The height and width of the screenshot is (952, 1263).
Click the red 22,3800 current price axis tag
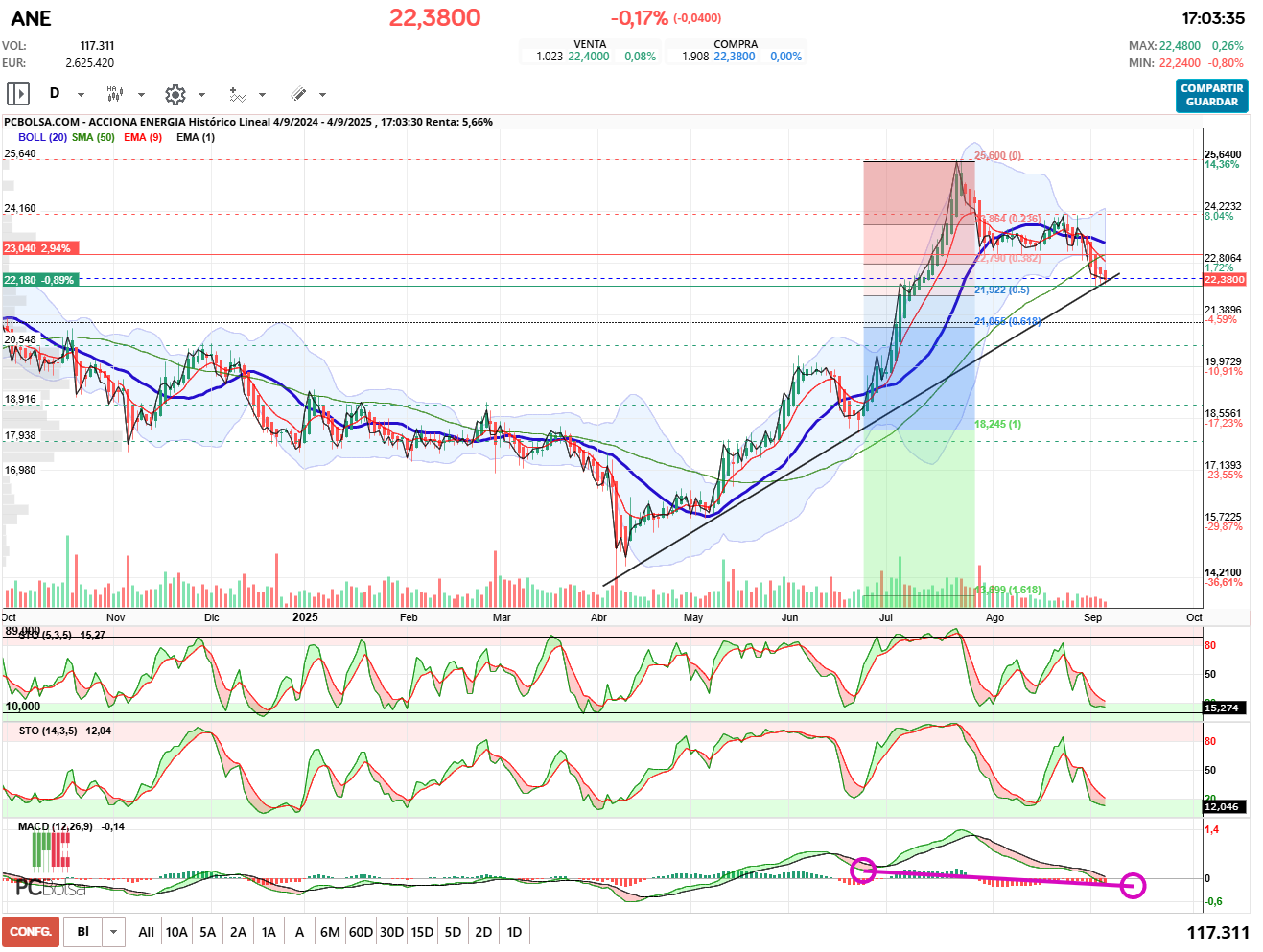coord(1225,280)
